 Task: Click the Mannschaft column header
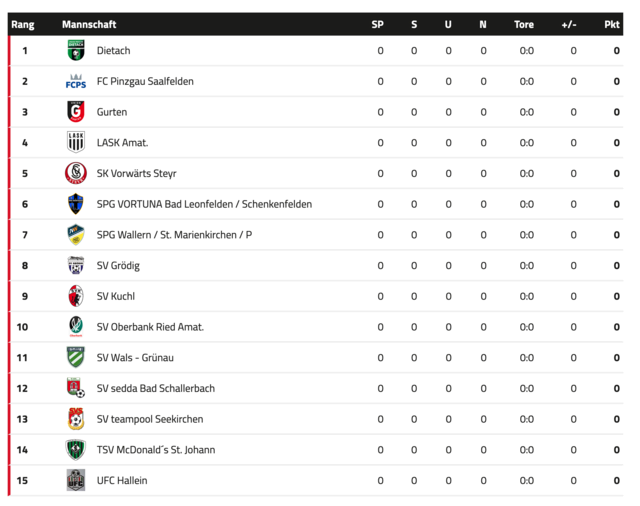coord(89,24)
